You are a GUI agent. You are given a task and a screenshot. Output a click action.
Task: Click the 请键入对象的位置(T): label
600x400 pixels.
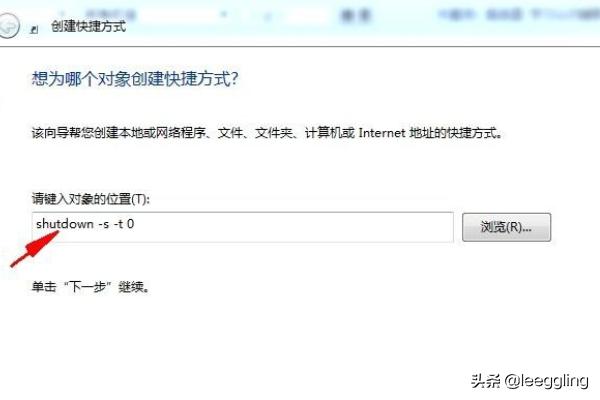coord(91,199)
